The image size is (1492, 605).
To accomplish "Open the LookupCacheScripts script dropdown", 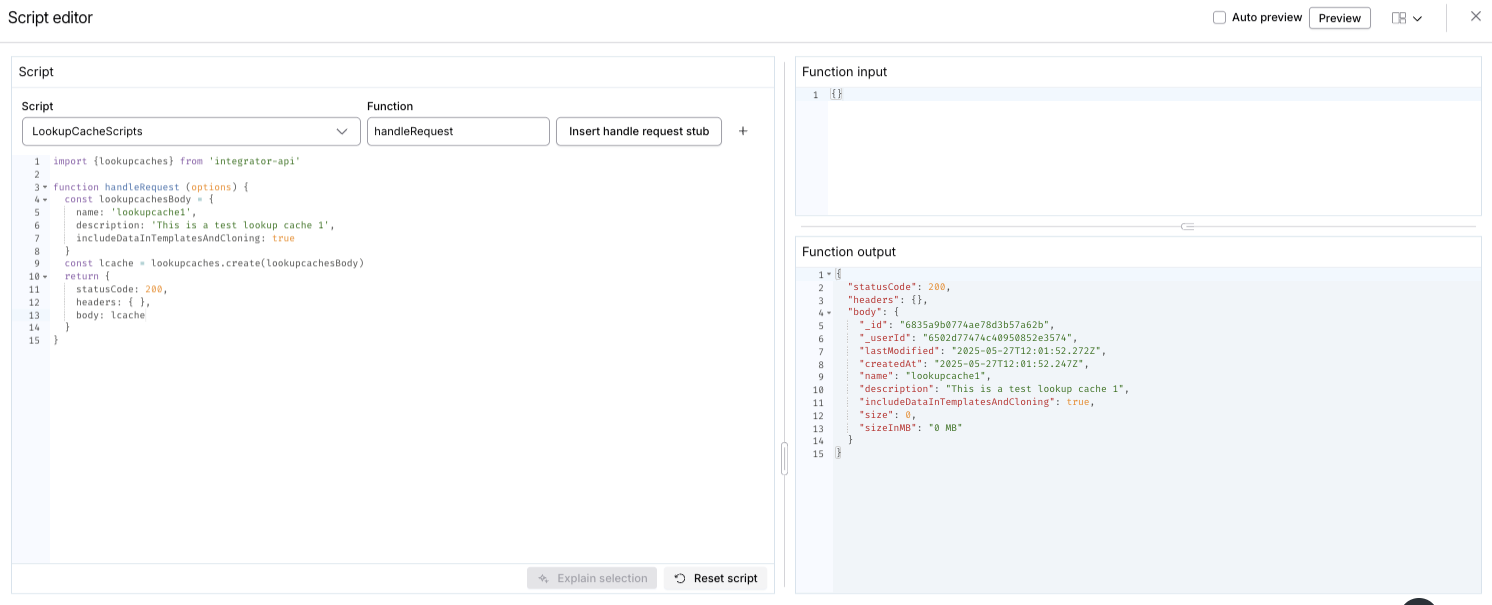I will (x=191, y=131).
